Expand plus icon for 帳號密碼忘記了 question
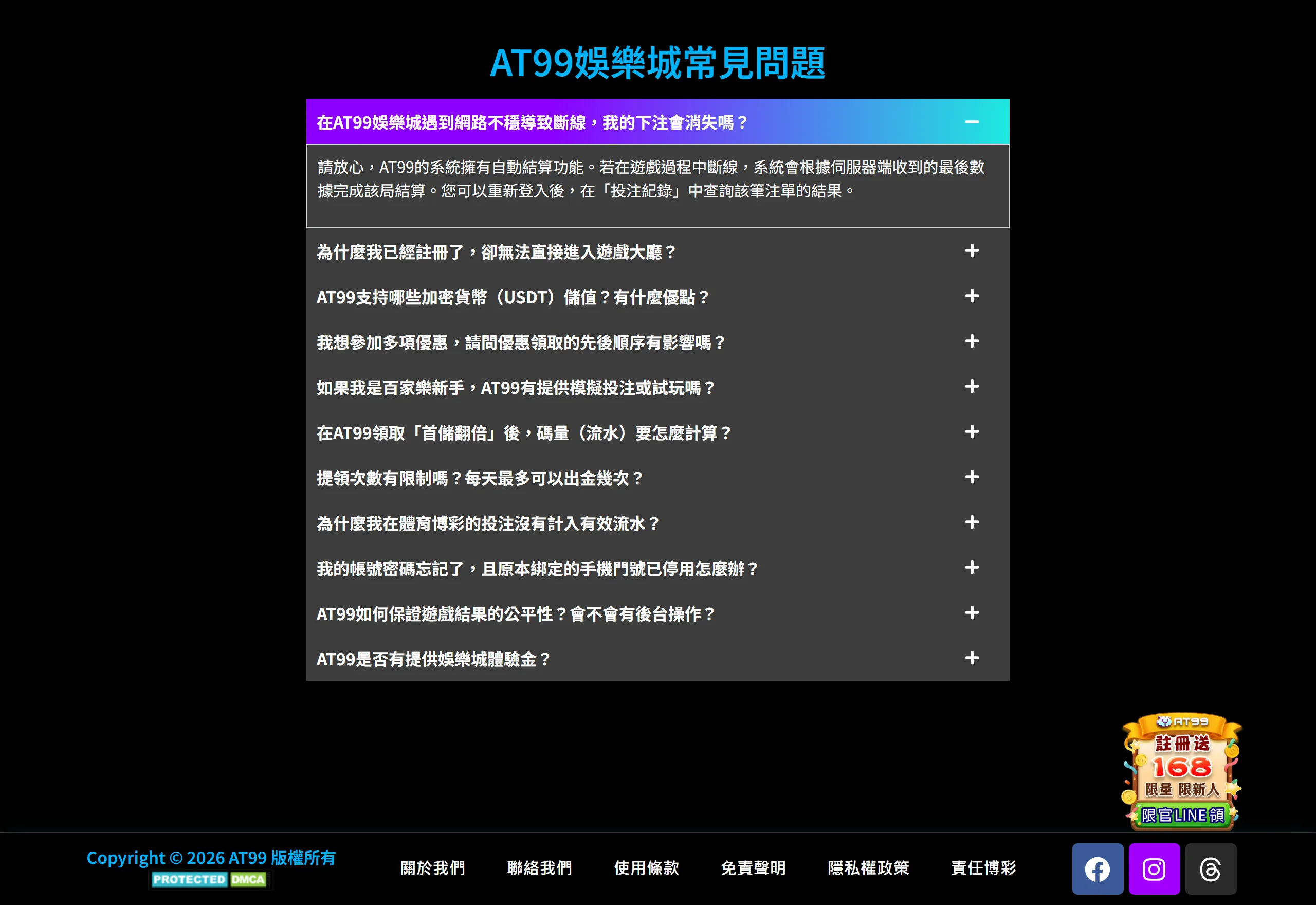Screen dimensions: 1316x905 pyautogui.click(x=972, y=568)
